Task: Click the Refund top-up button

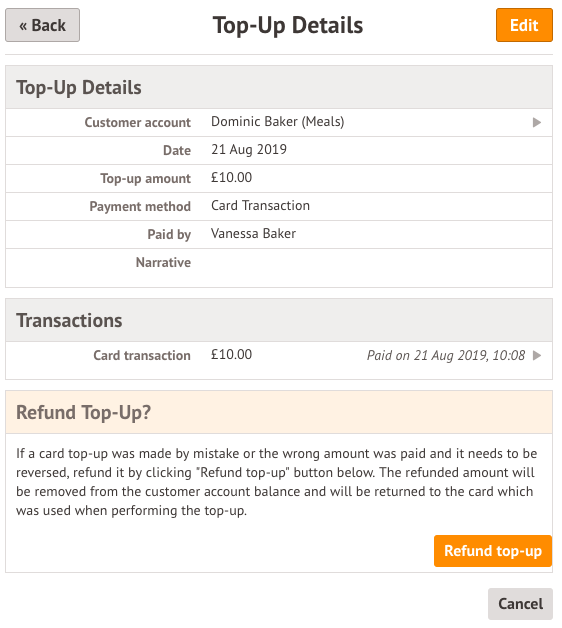Action: tap(493, 551)
